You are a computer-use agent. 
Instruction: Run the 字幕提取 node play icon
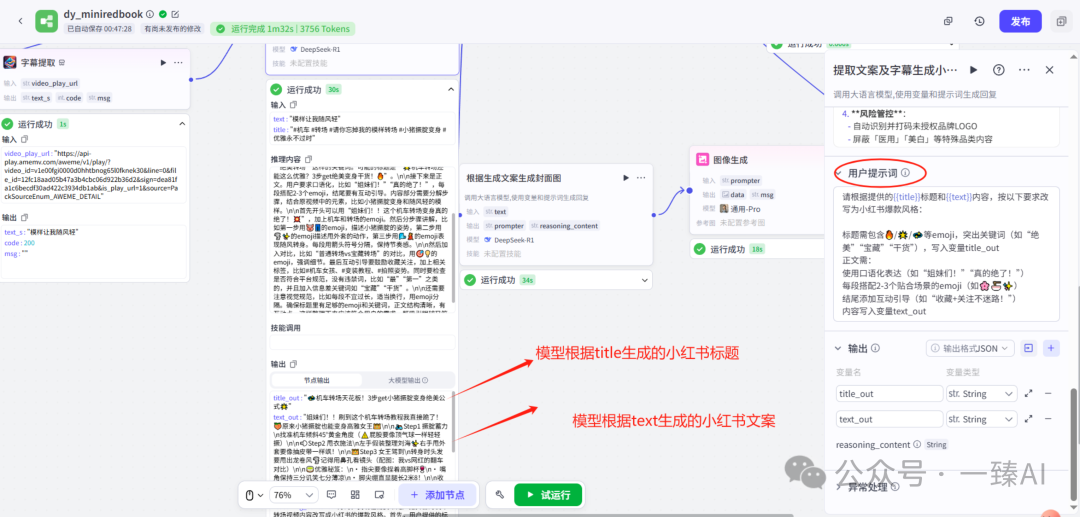[x=163, y=63]
